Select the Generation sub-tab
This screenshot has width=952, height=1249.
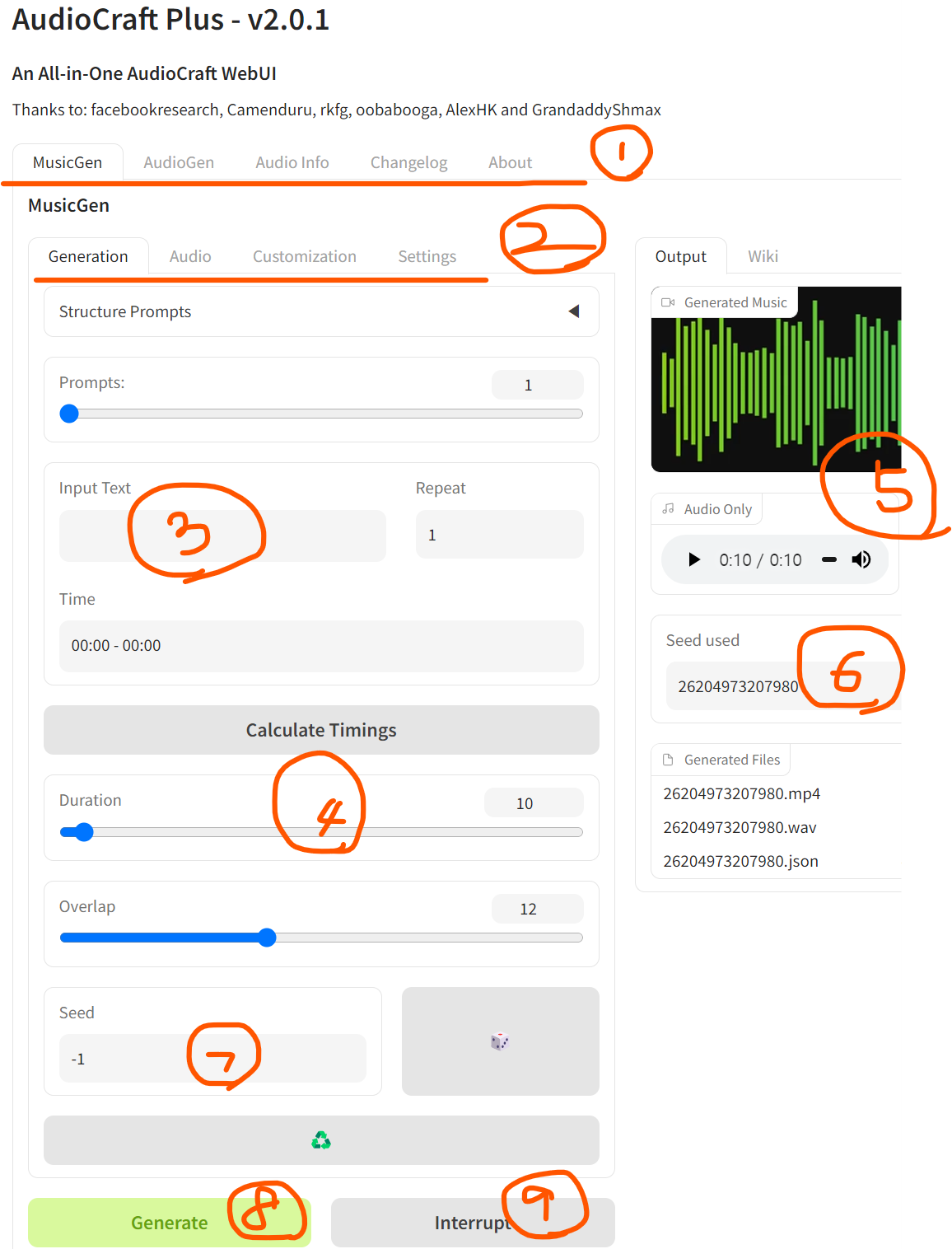tap(88, 256)
